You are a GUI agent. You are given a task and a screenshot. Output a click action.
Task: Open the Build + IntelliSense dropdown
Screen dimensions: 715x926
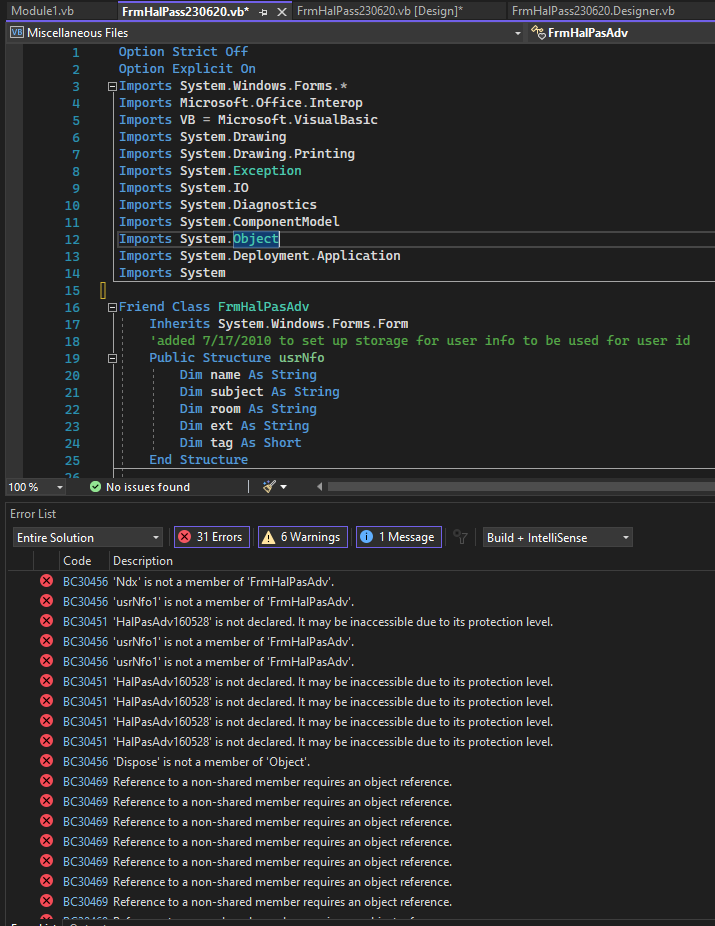click(557, 537)
